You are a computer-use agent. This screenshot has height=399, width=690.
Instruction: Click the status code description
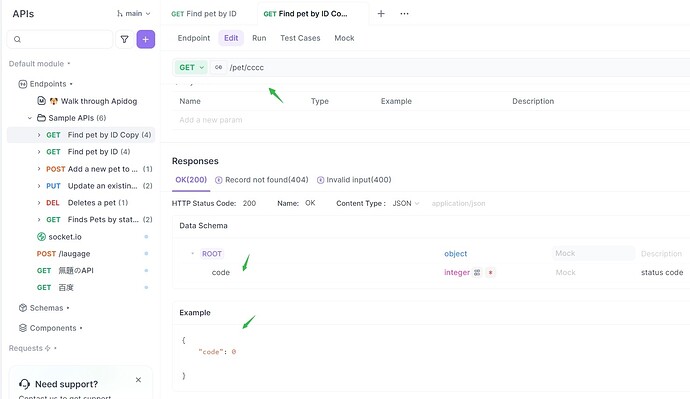[x=662, y=273]
